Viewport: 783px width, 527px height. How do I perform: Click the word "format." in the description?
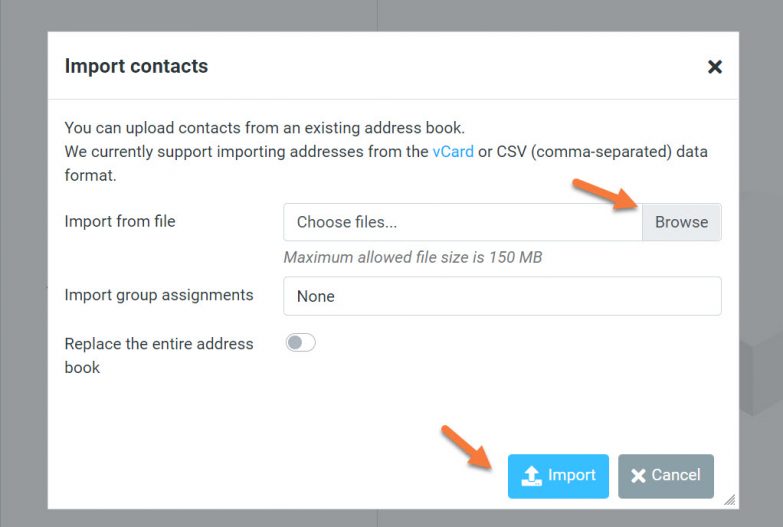(91, 176)
